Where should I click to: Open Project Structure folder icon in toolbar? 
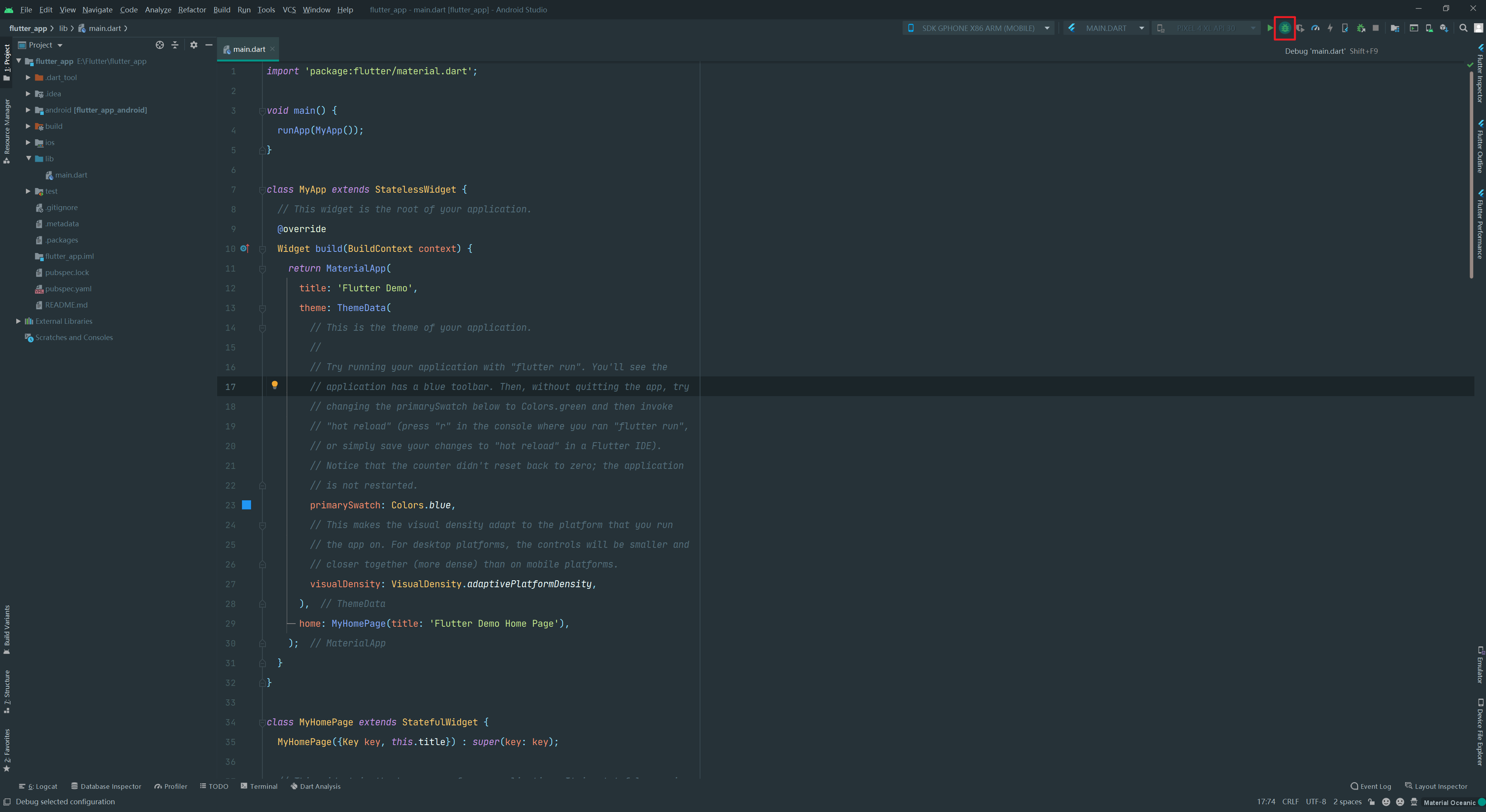pyautogui.click(x=1395, y=28)
